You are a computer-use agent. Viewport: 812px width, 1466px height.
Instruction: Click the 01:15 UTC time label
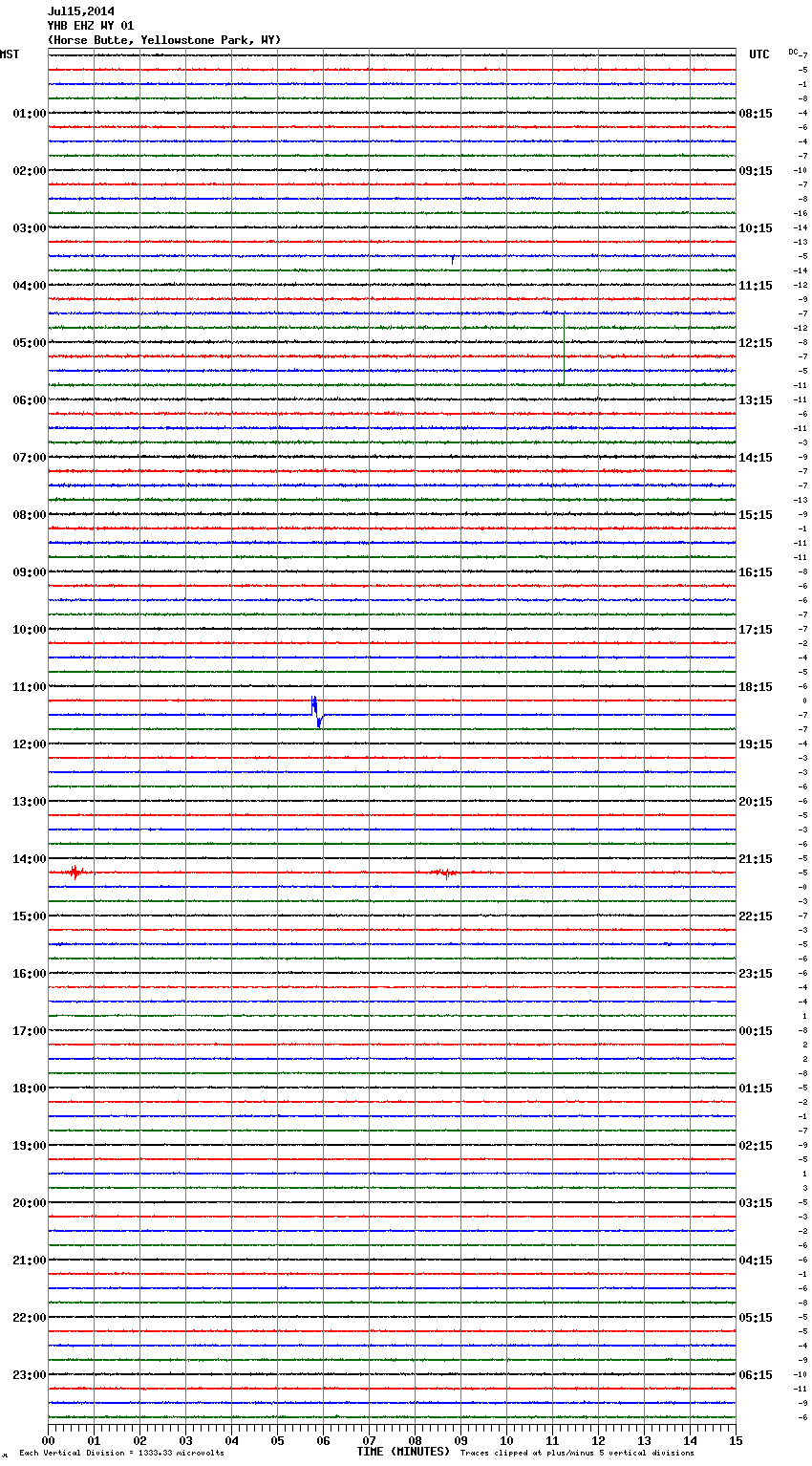click(x=756, y=1089)
